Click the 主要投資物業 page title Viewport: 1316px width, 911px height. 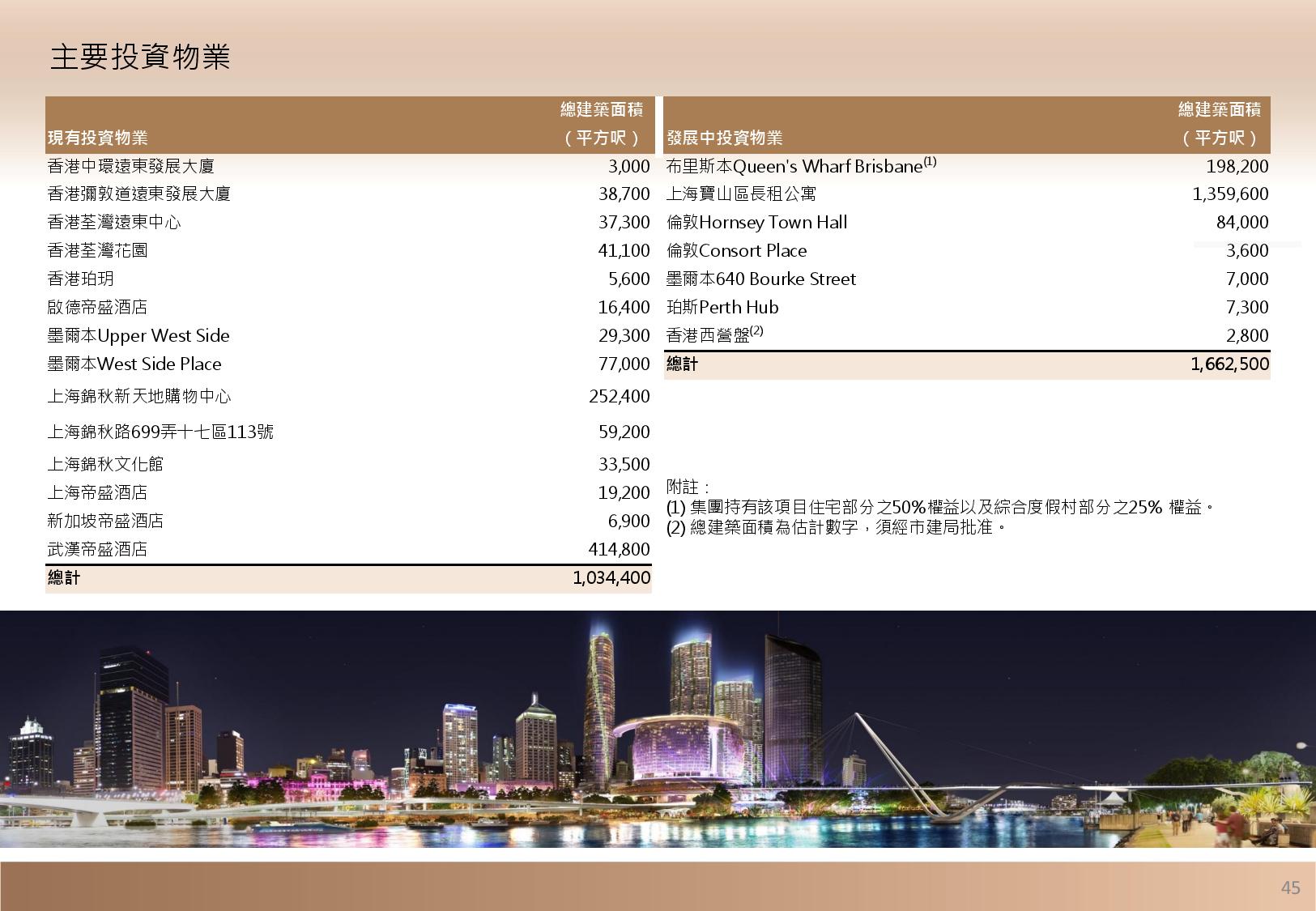140,57
